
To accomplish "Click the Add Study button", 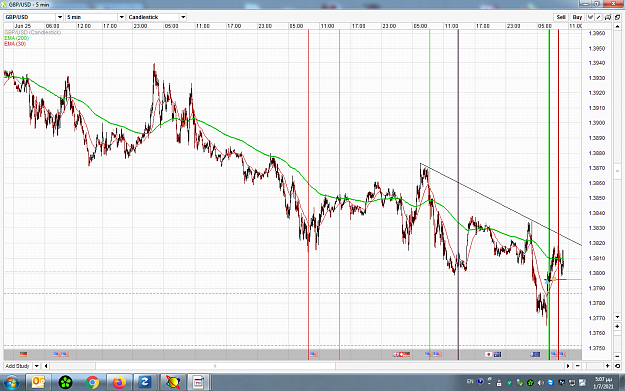I will click(18, 366).
